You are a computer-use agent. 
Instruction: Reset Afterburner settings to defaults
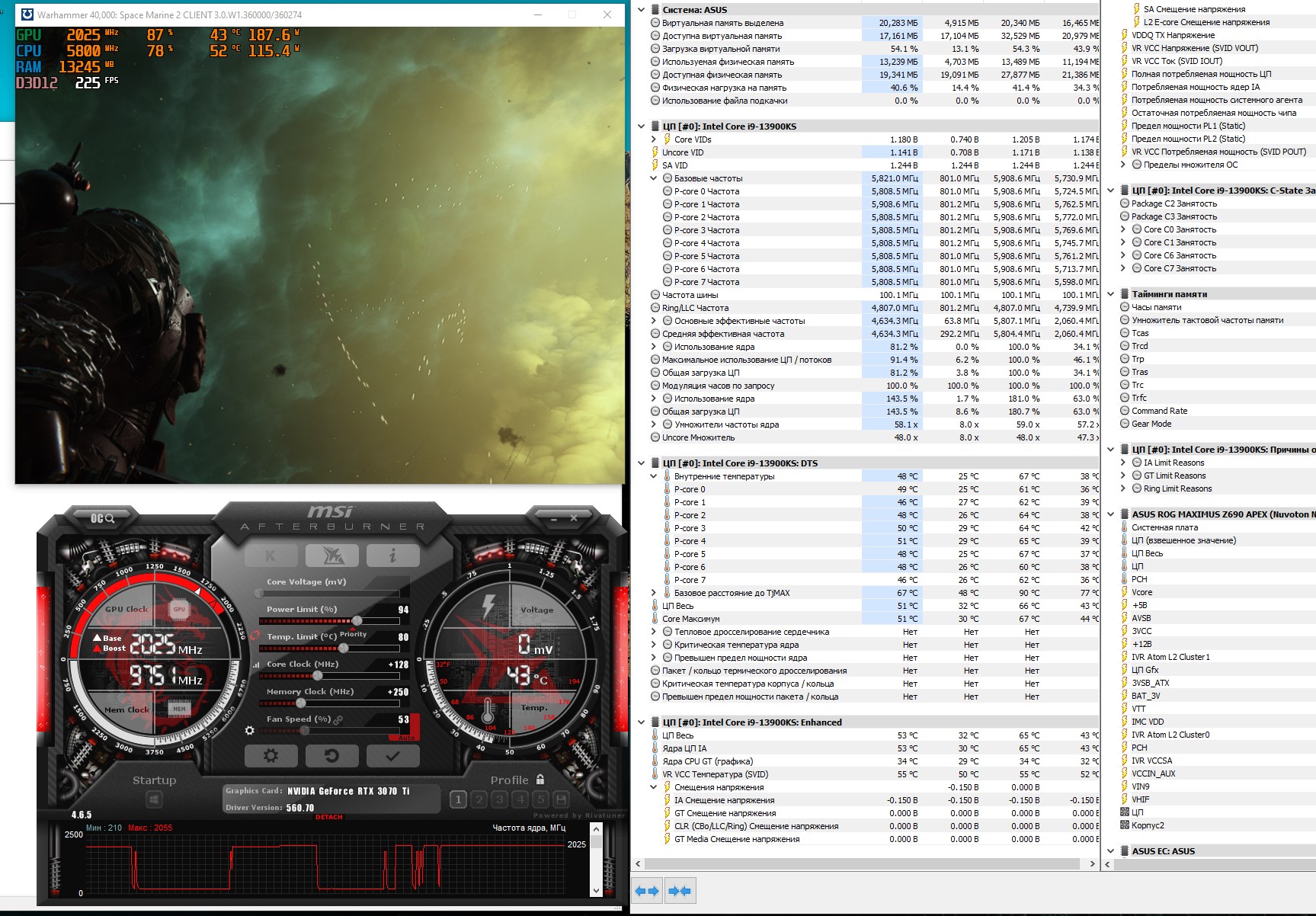tap(331, 756)
